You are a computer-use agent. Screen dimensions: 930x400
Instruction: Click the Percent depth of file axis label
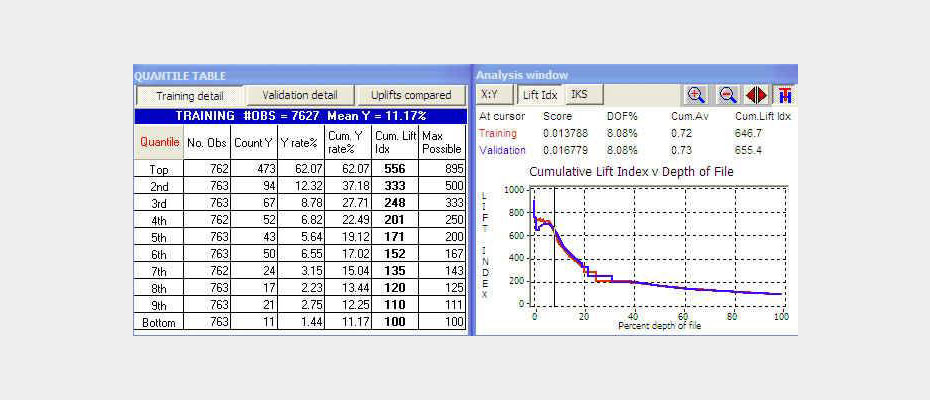[660, 326]
